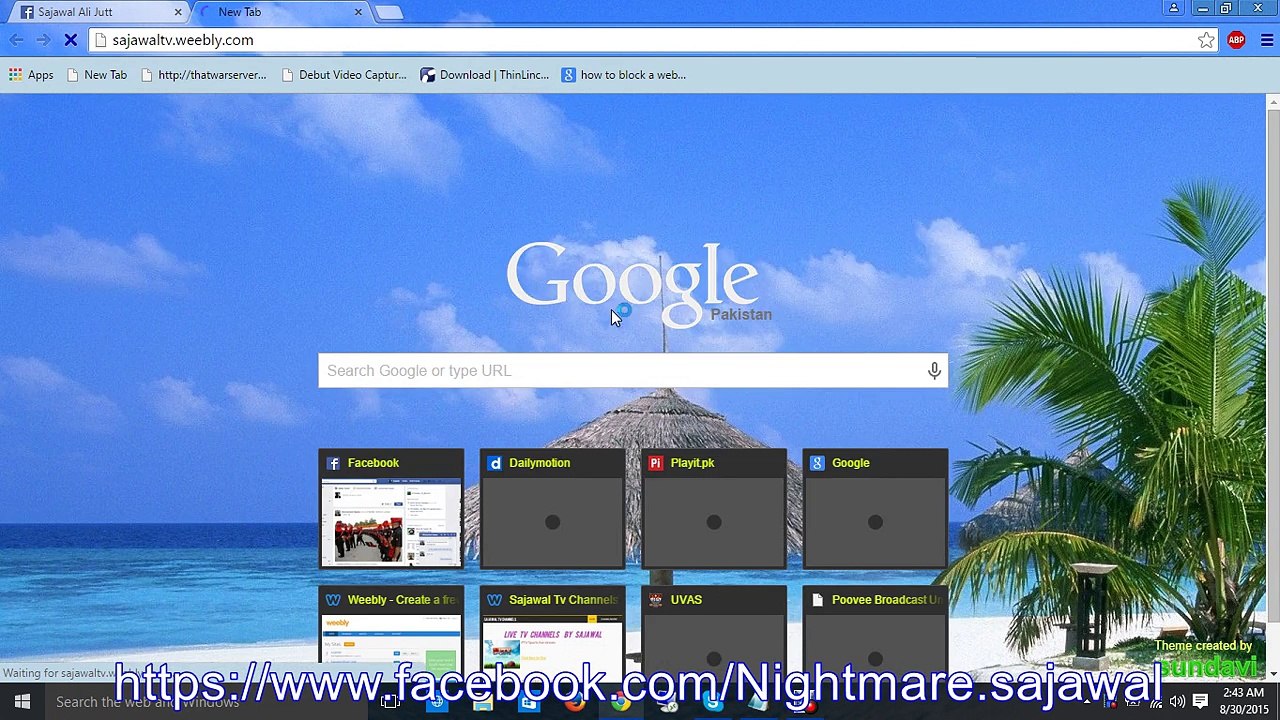Bookmark this page with the star icon
The image size is (1280, 720).
coord(1206,40)
